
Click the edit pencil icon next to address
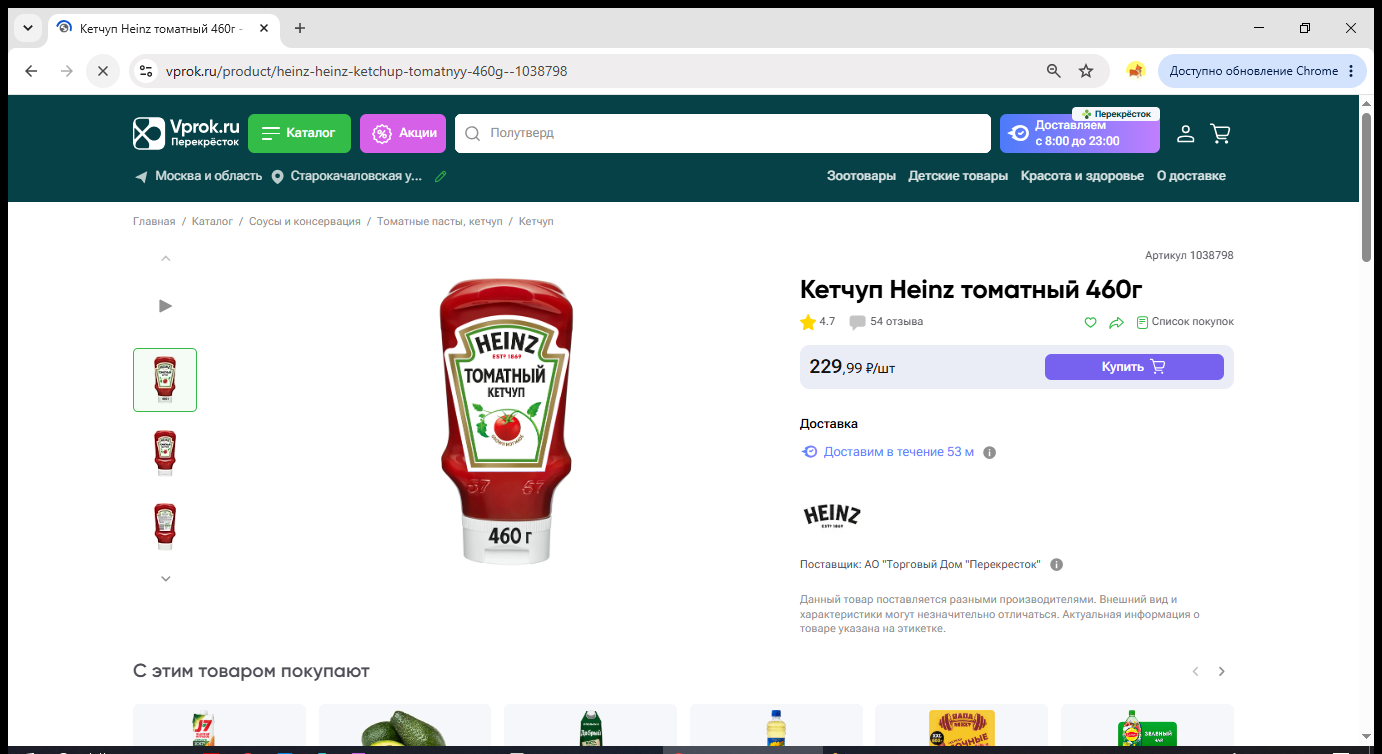[x=440, y=176]
